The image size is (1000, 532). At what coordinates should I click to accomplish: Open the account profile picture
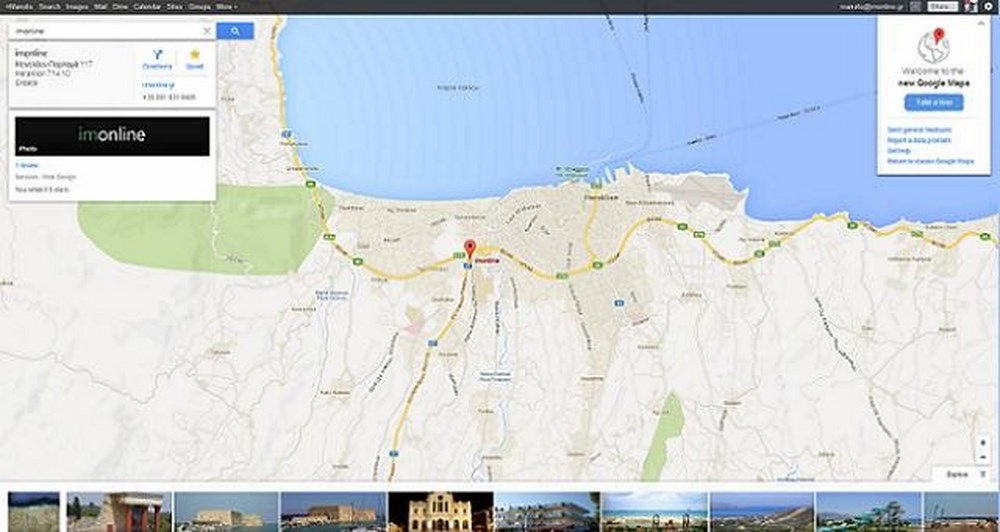(x=970, y=6)
